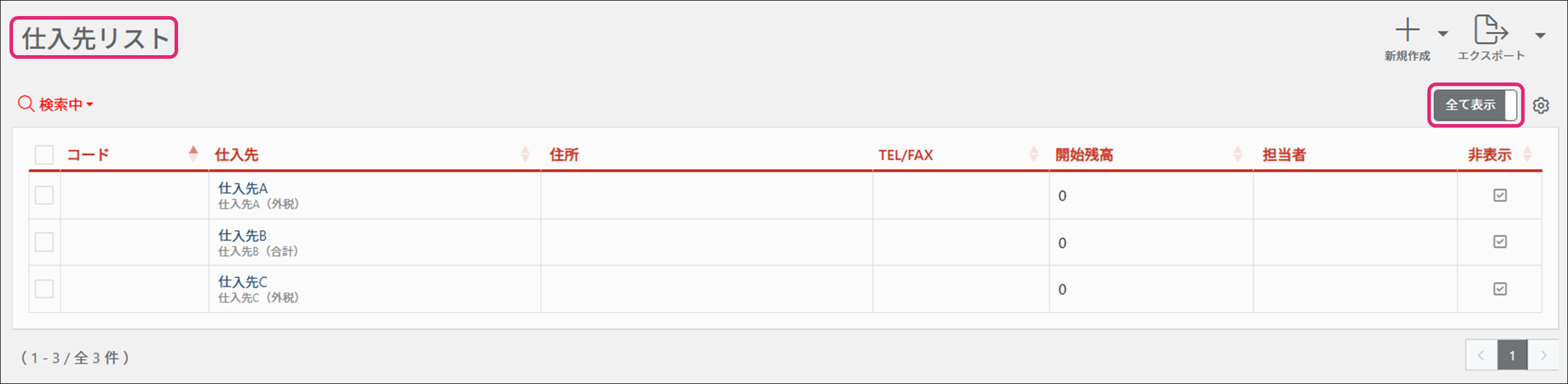Open the 仕入先C supplier link
The image size is (1568, 384).
[243, 282]
